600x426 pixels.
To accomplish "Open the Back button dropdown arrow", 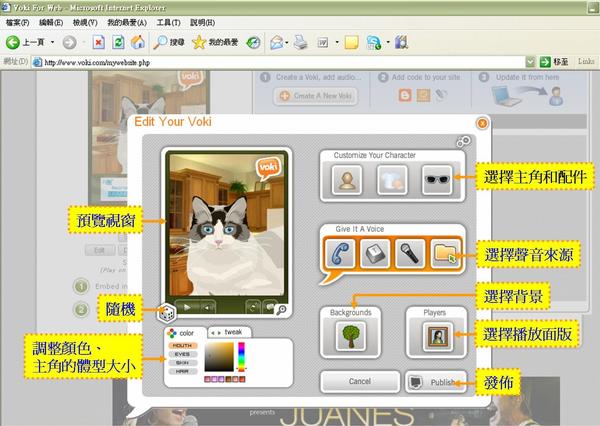I will [52, 42].
